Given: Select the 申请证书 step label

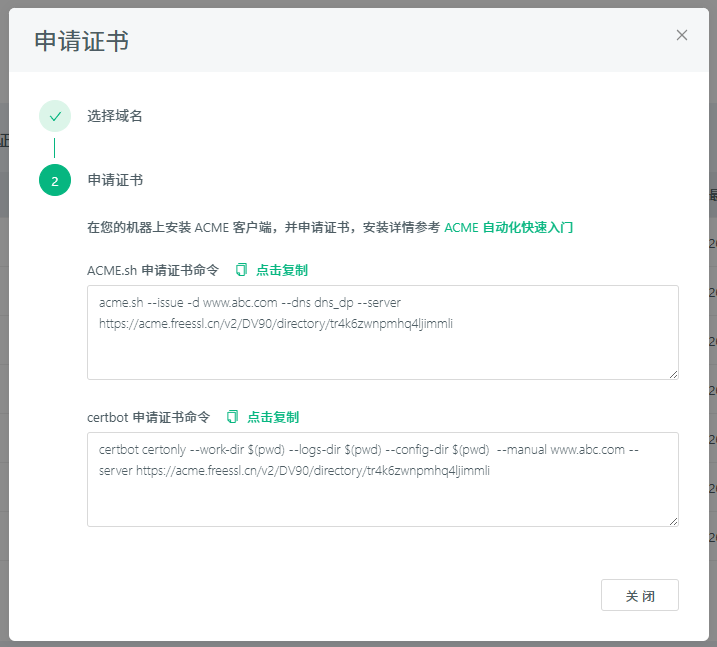Looking at the screenshot, I should point(115,180).
